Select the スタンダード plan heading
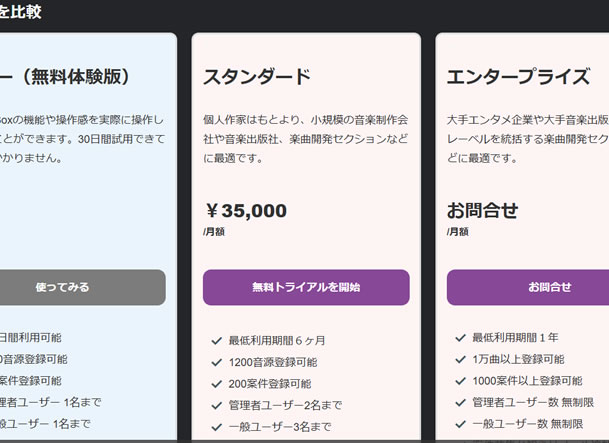609x443 pixels. (257, 78)
